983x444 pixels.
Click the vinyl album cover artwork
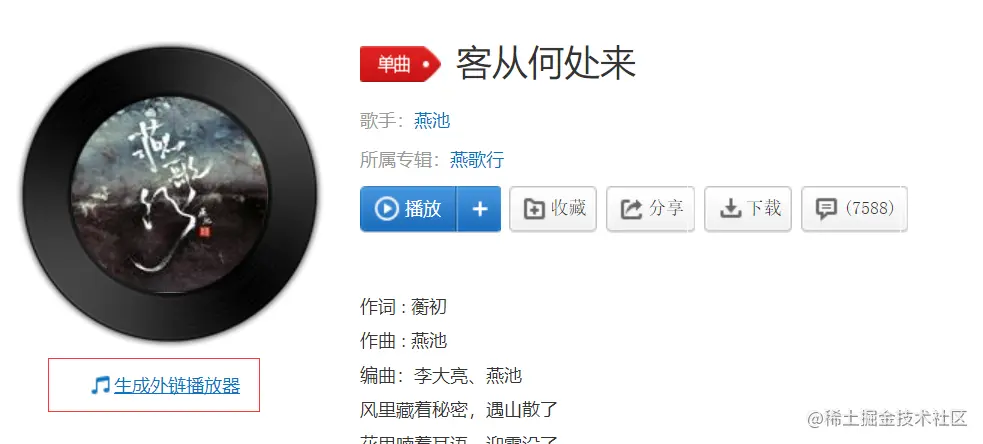(170, 193)
